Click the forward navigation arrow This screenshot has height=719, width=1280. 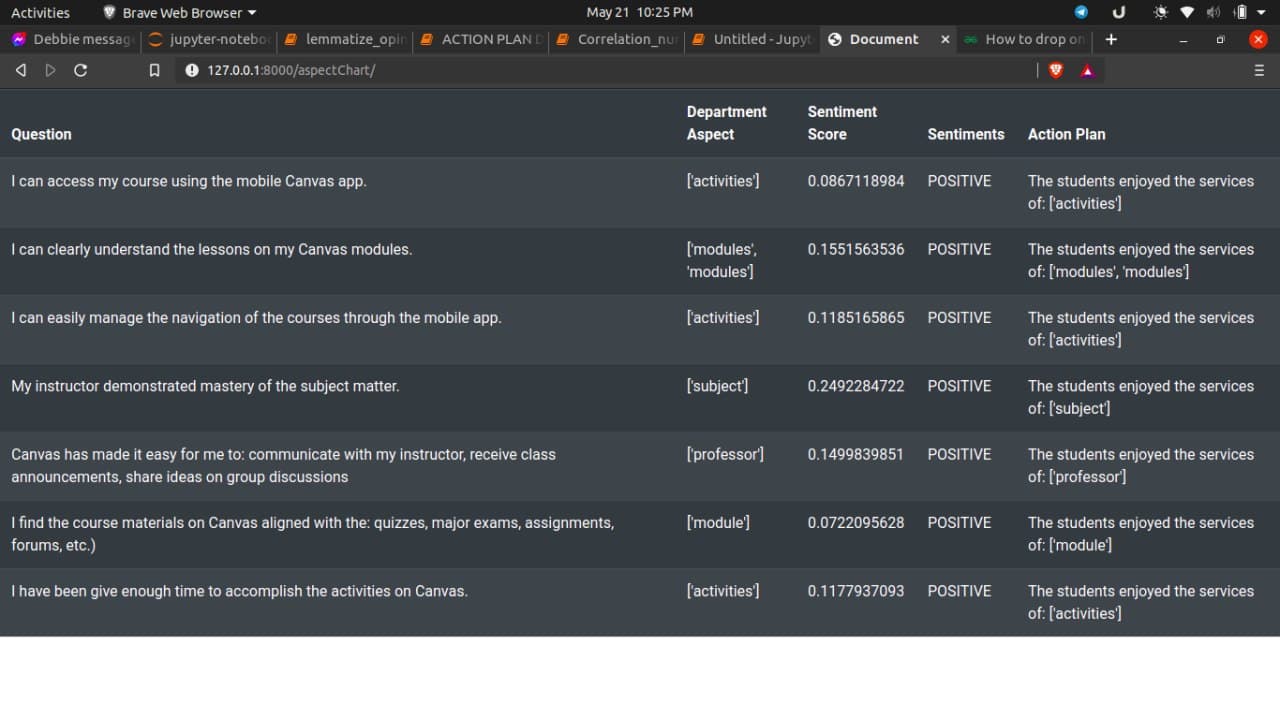[50, 70]
